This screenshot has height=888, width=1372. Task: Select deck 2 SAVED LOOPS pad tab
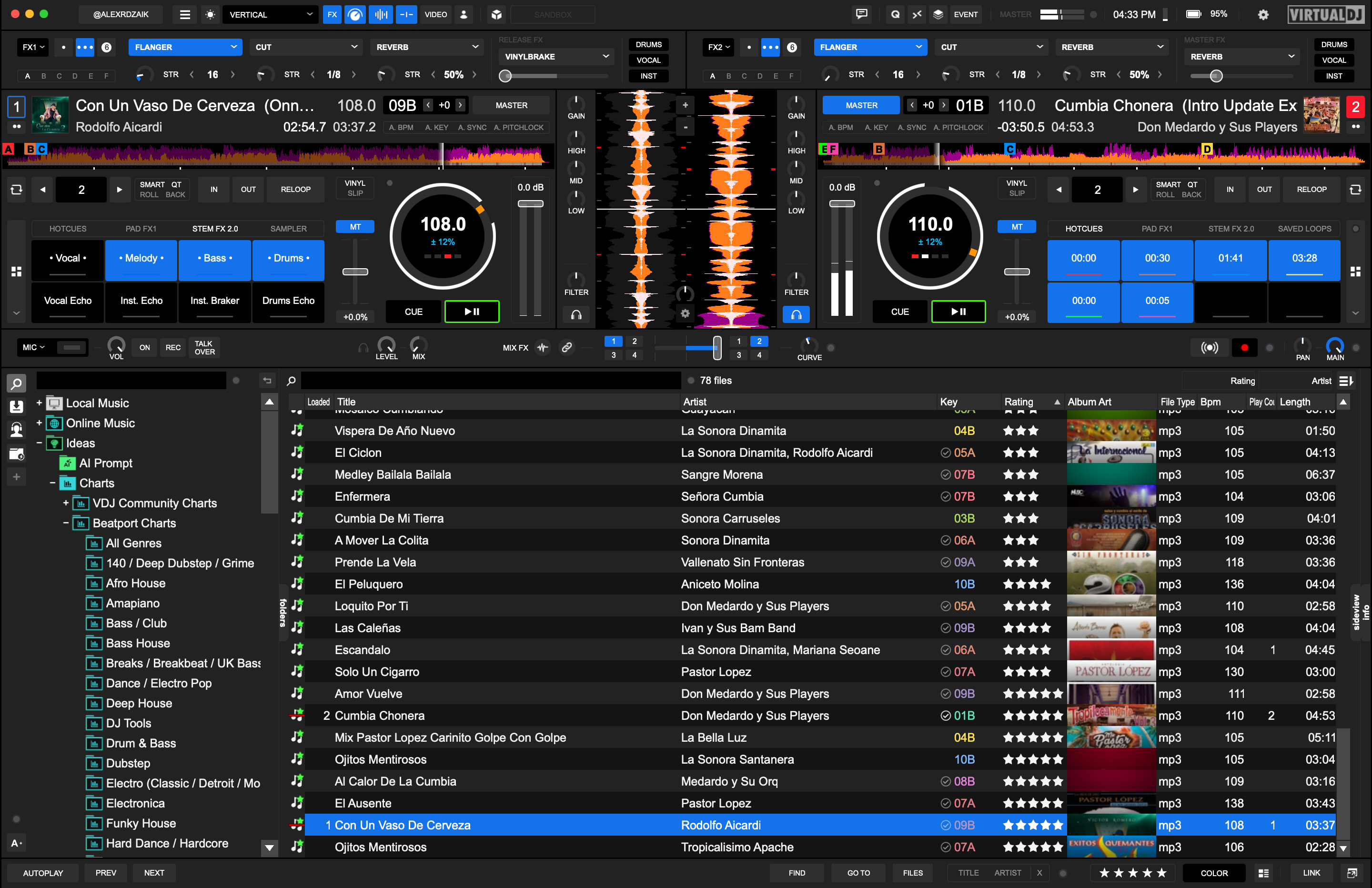point(1304,228)
